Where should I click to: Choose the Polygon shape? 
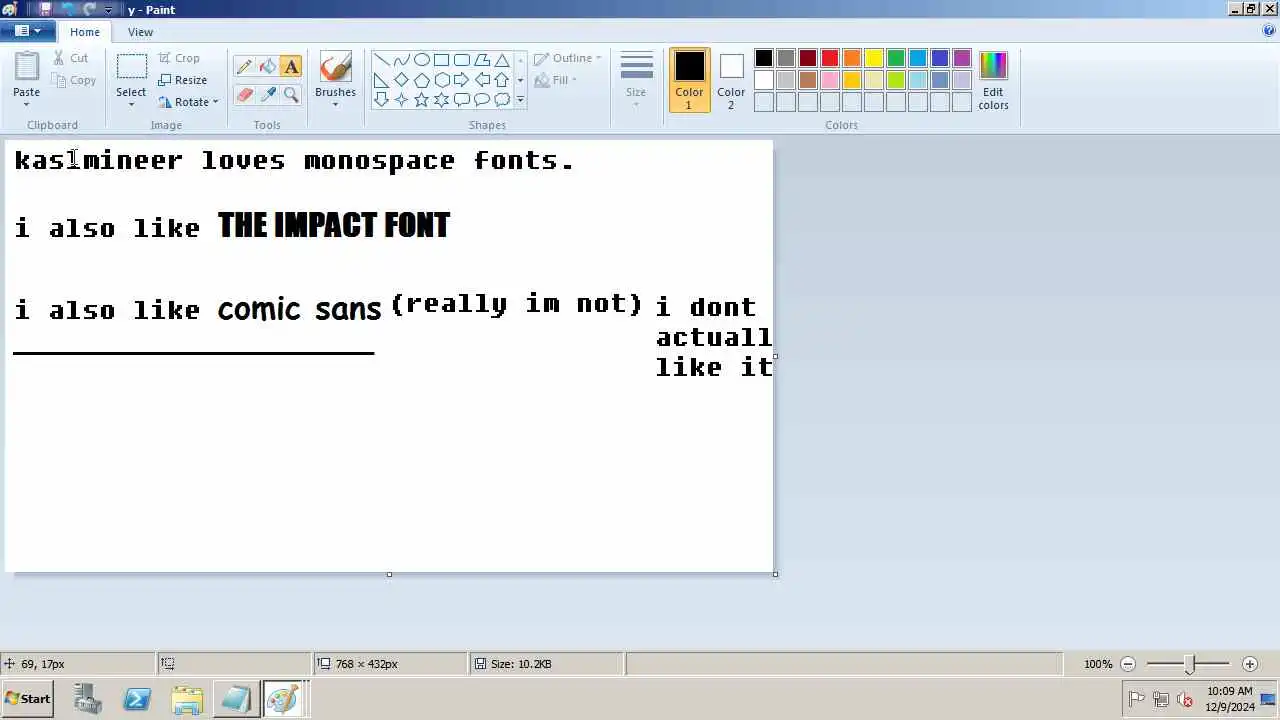(x=481, y=60)
